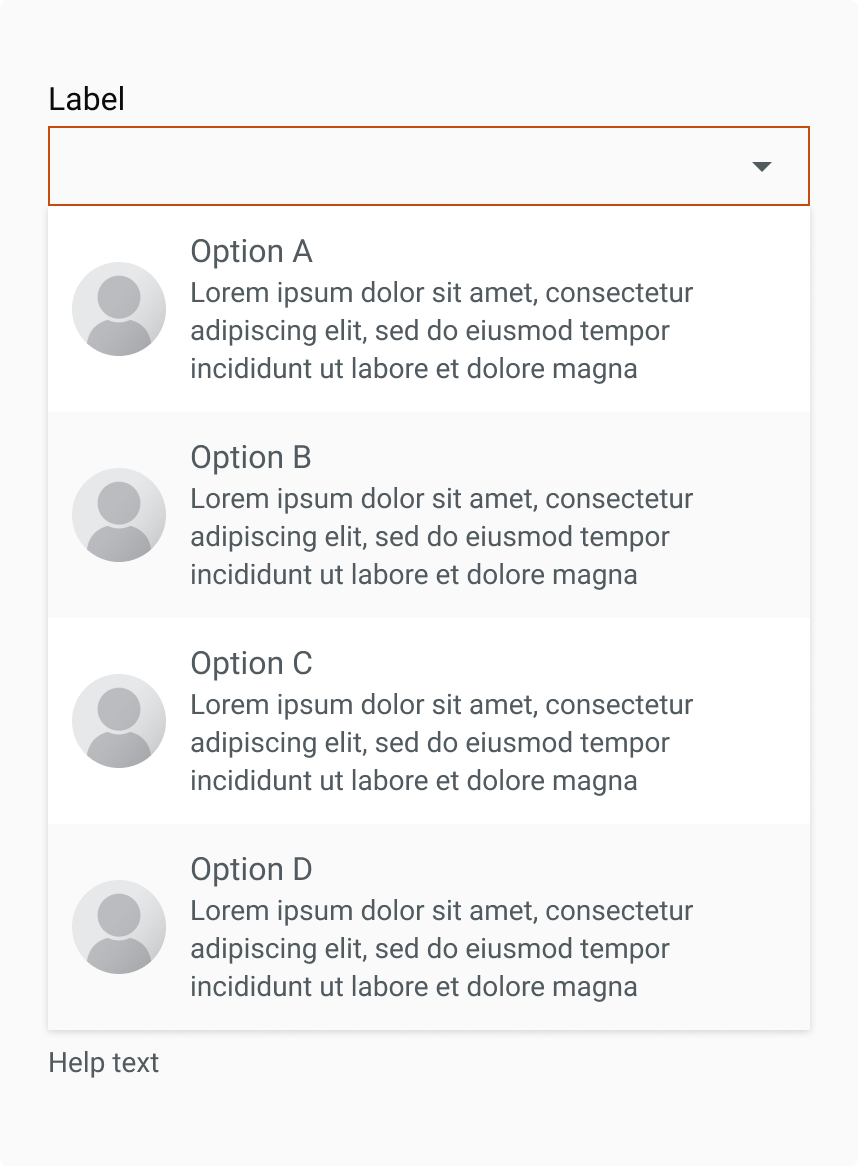This screenshot has width=858, height=1166.
Task: Click the Lorem ipsum description under Option C
Action: click(x=441, y=743)
